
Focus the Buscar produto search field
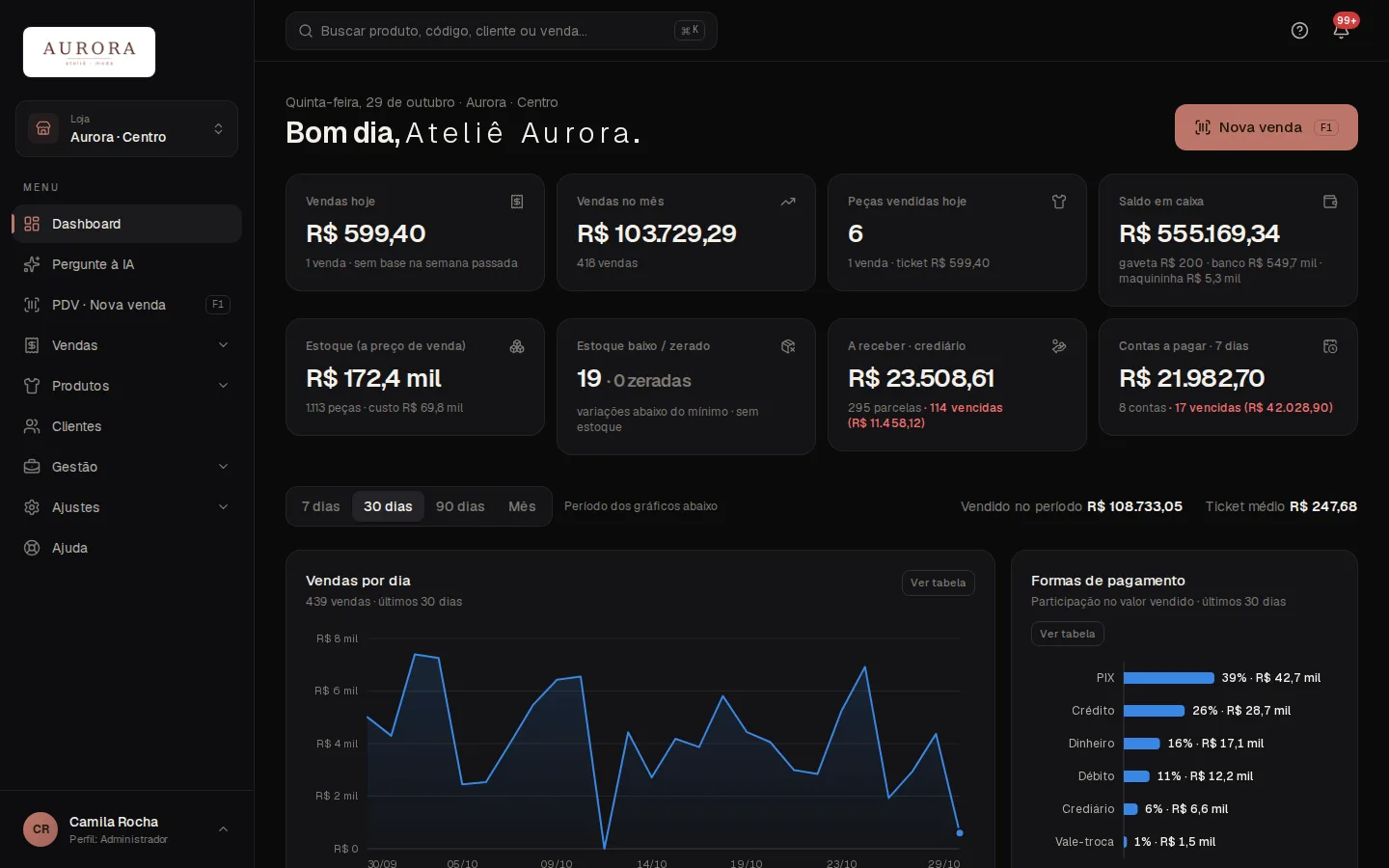click(x=501, y=31)
